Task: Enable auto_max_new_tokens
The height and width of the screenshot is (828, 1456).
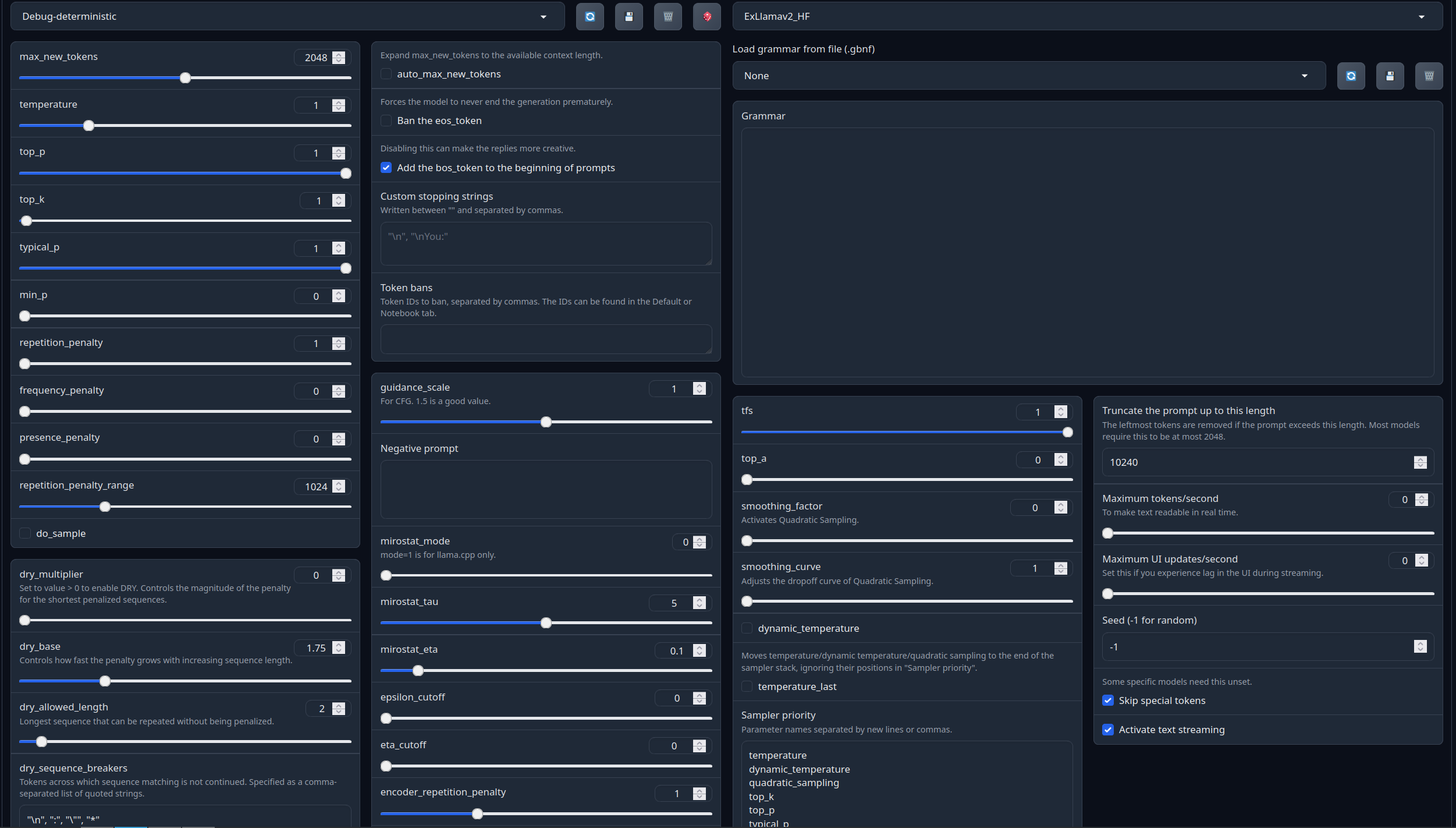Action: point(387,74)
